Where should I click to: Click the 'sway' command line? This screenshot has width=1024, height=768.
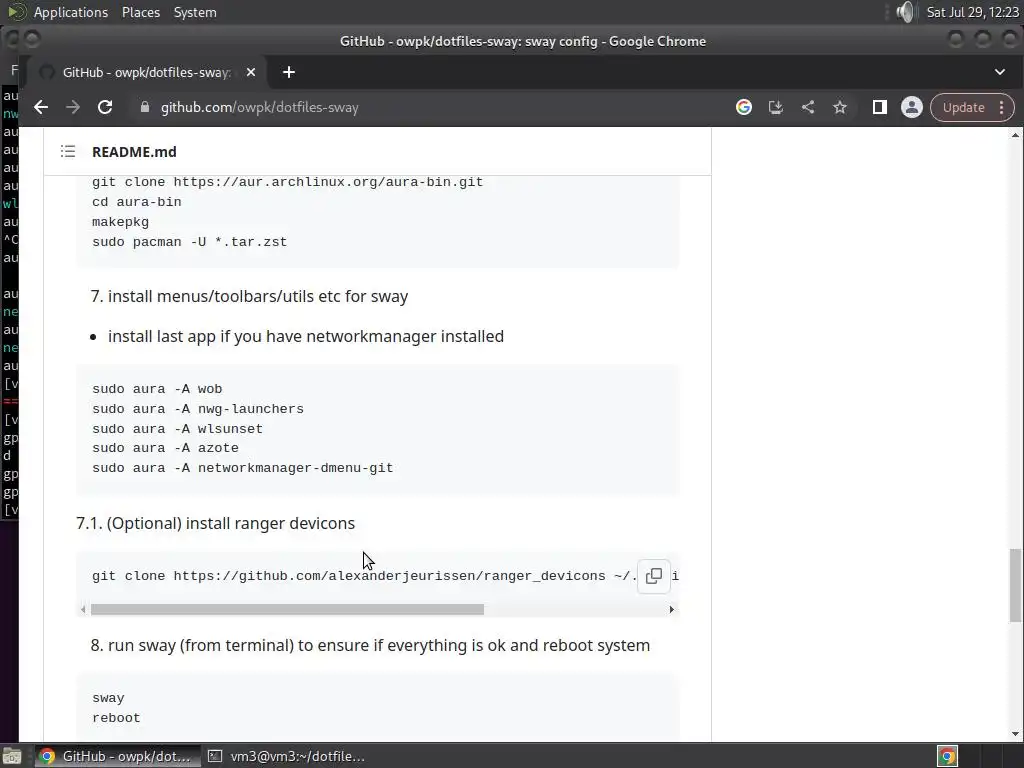point(108,698)
